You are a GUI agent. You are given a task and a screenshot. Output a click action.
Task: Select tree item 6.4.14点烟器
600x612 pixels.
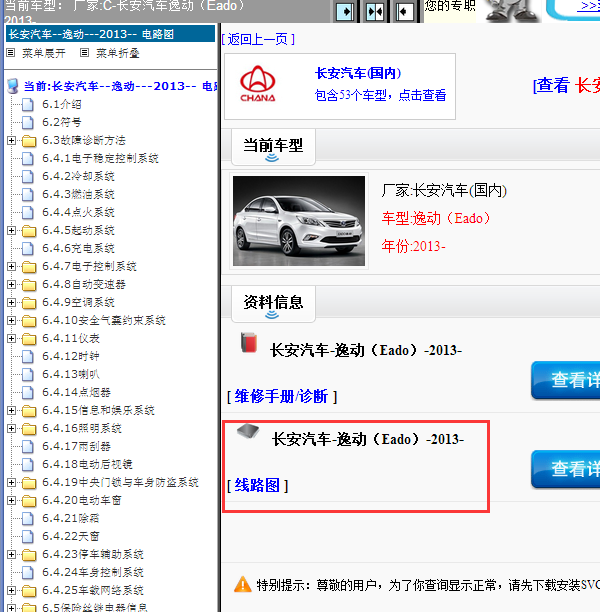(x=77, y=392)
